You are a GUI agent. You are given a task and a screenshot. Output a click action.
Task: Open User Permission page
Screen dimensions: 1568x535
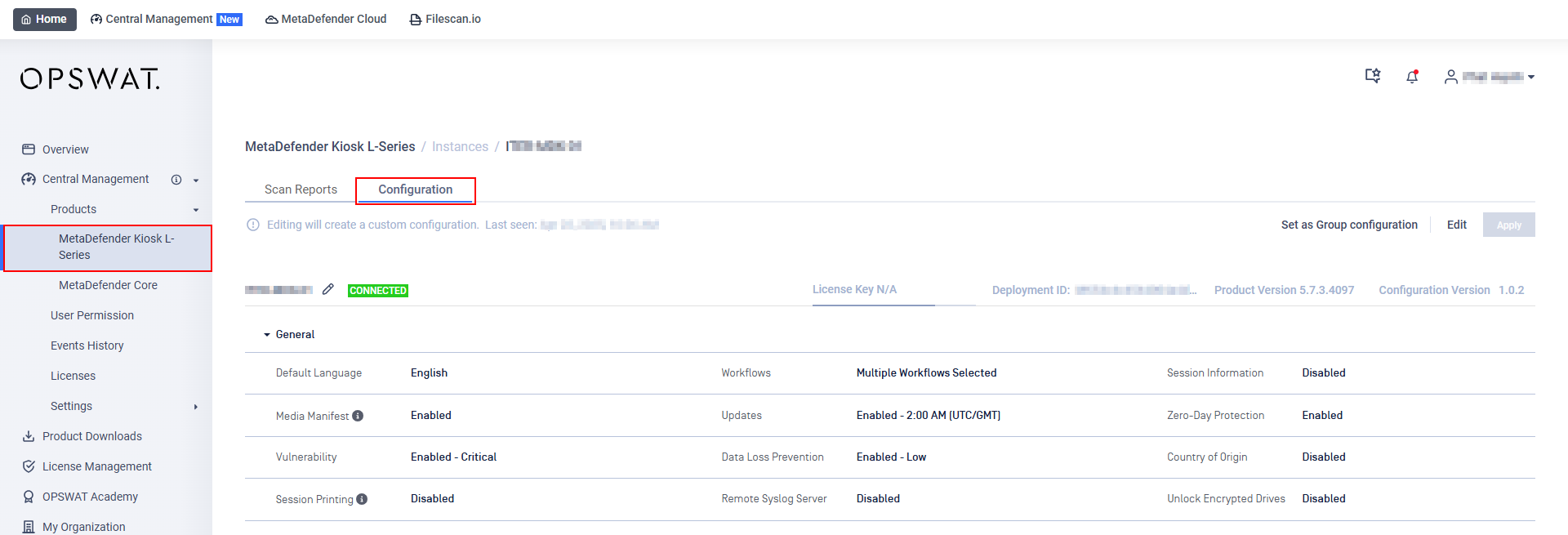click(x=92, y=315)
